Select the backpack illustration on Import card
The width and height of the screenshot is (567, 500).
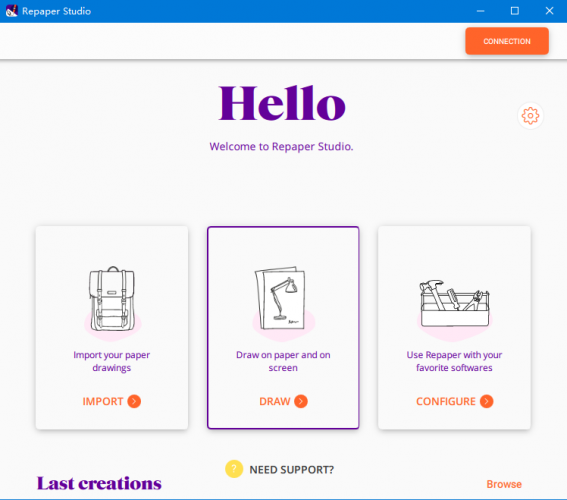[112, 303]
